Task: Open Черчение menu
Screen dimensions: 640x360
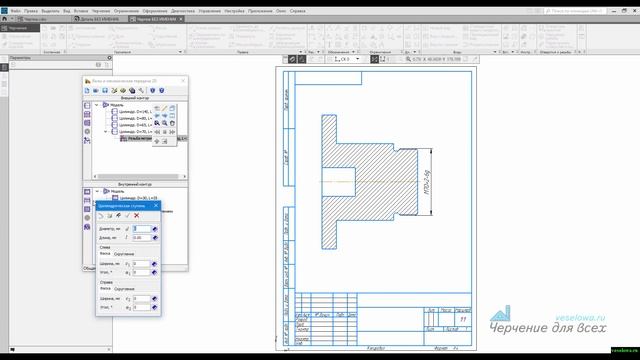Action: (x=101, y=11)
